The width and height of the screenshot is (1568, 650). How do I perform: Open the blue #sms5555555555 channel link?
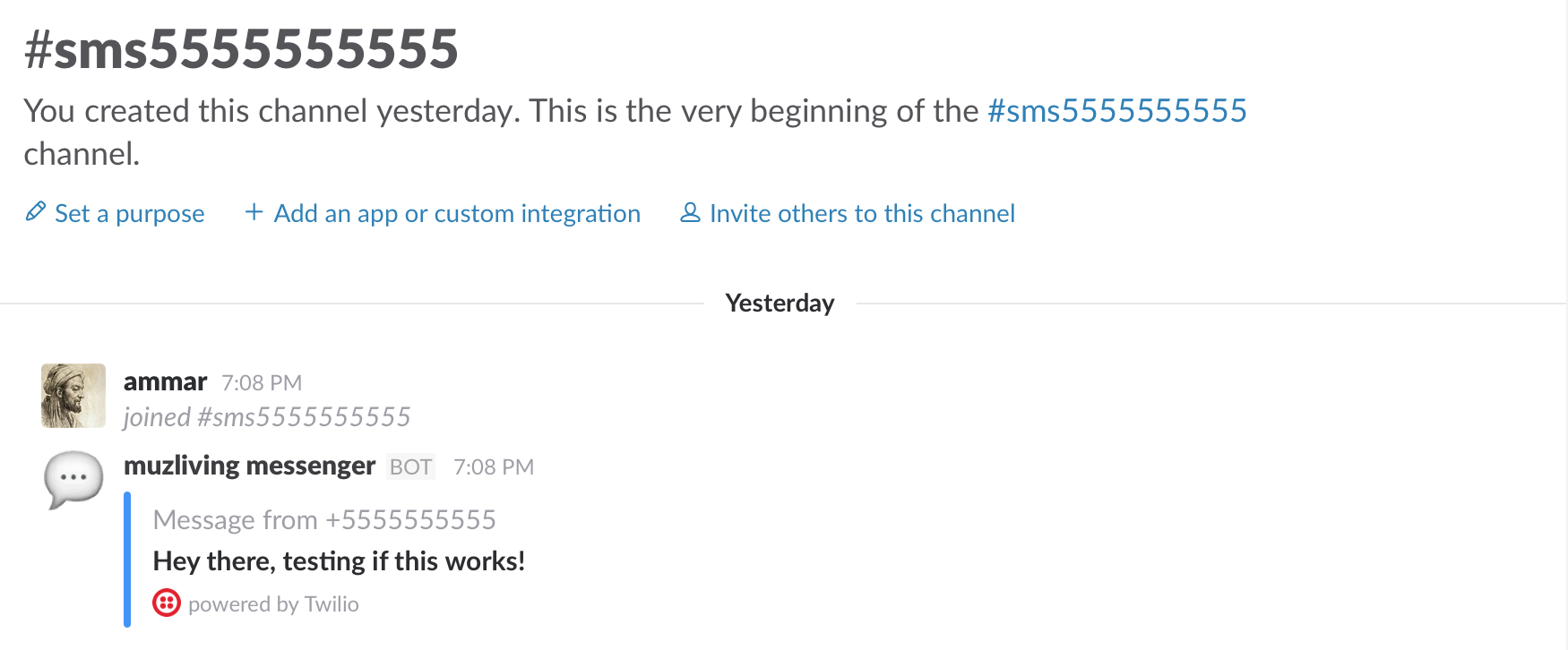[1116, 111]
